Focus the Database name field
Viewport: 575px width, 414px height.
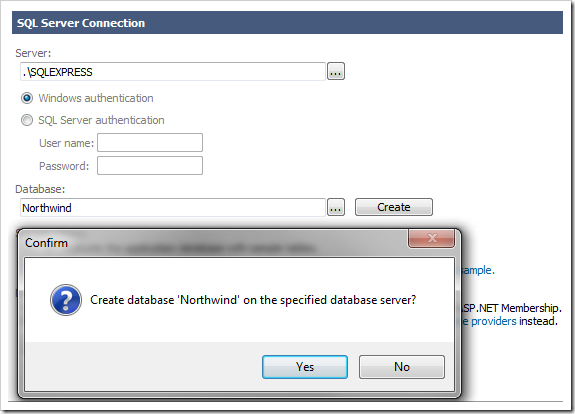[x=173, y=208]
